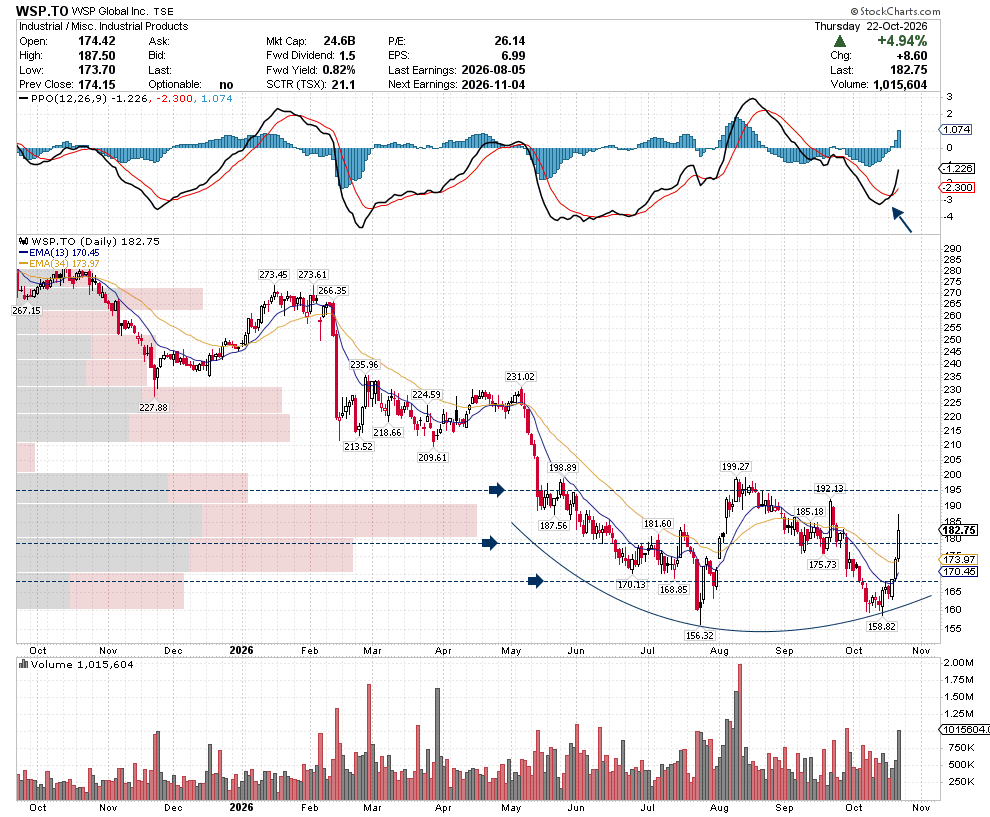The image size is (990, 817).
Task: Click the company name WSP Global Inc.
Action: click(x=110, y=11)
